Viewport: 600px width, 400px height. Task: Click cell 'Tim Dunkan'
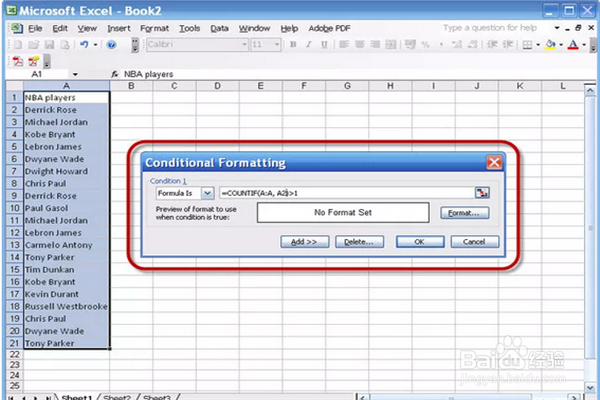click(66, 269)
